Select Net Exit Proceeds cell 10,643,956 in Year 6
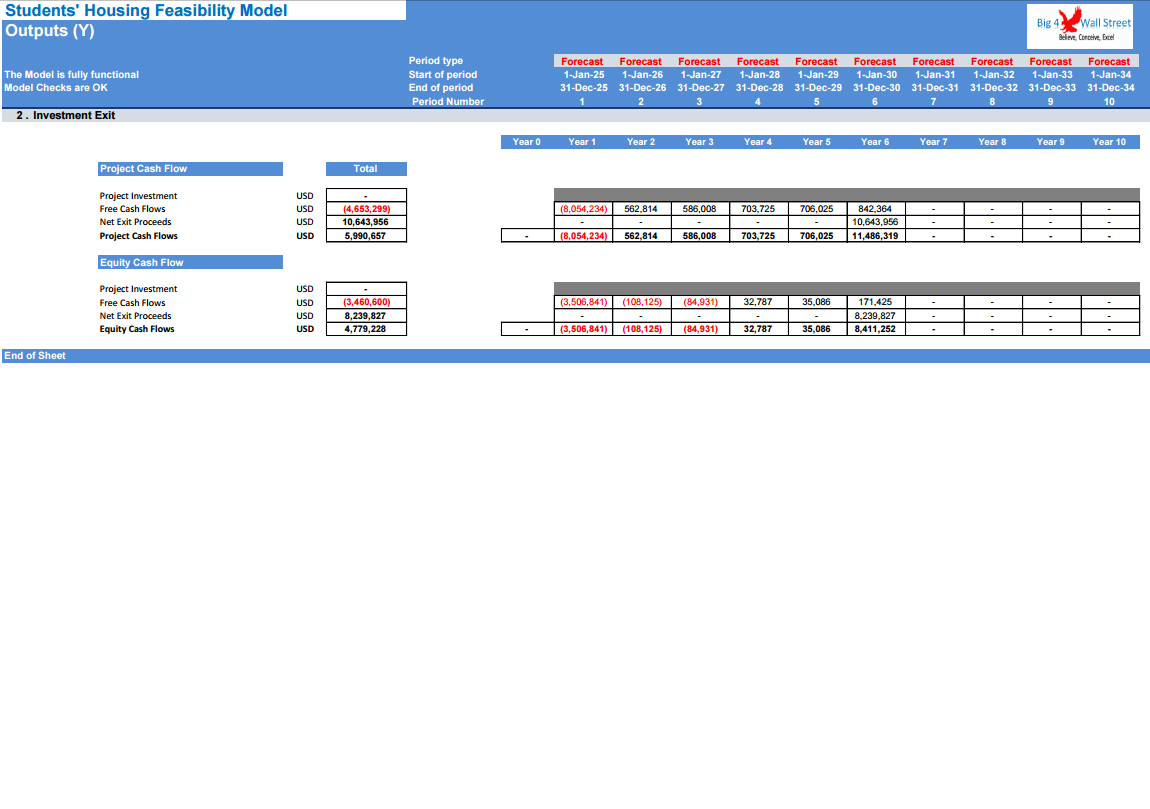 click(x=876, y=222)
